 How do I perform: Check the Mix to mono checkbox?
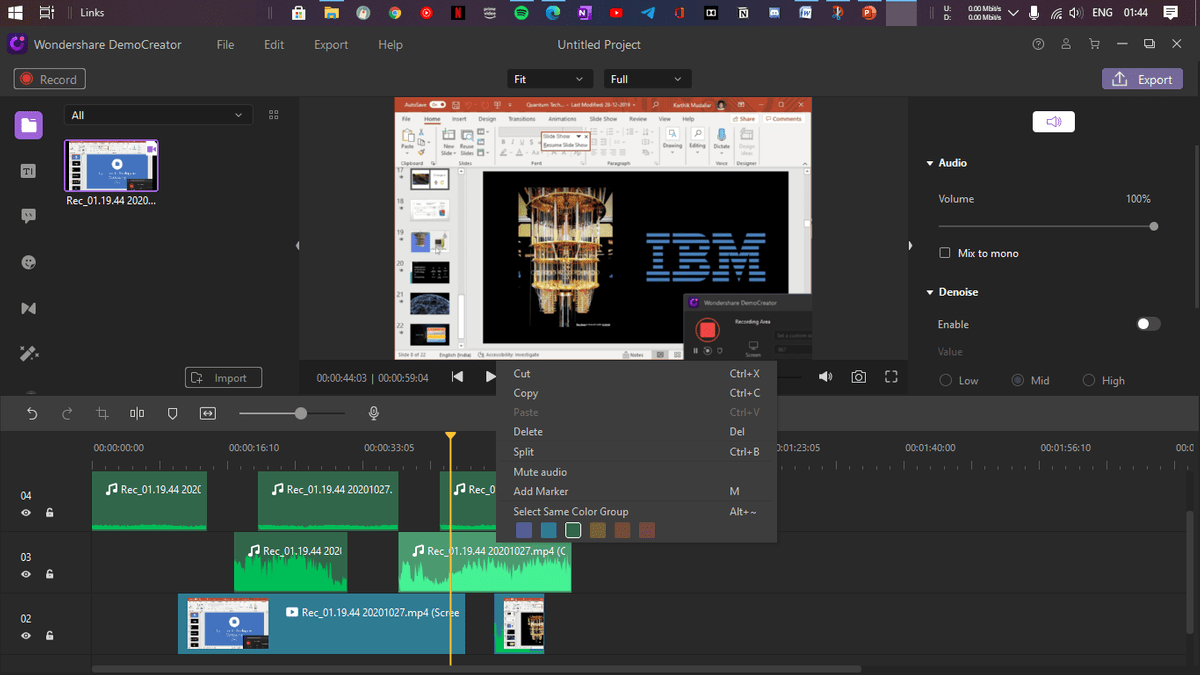point(944,253)
